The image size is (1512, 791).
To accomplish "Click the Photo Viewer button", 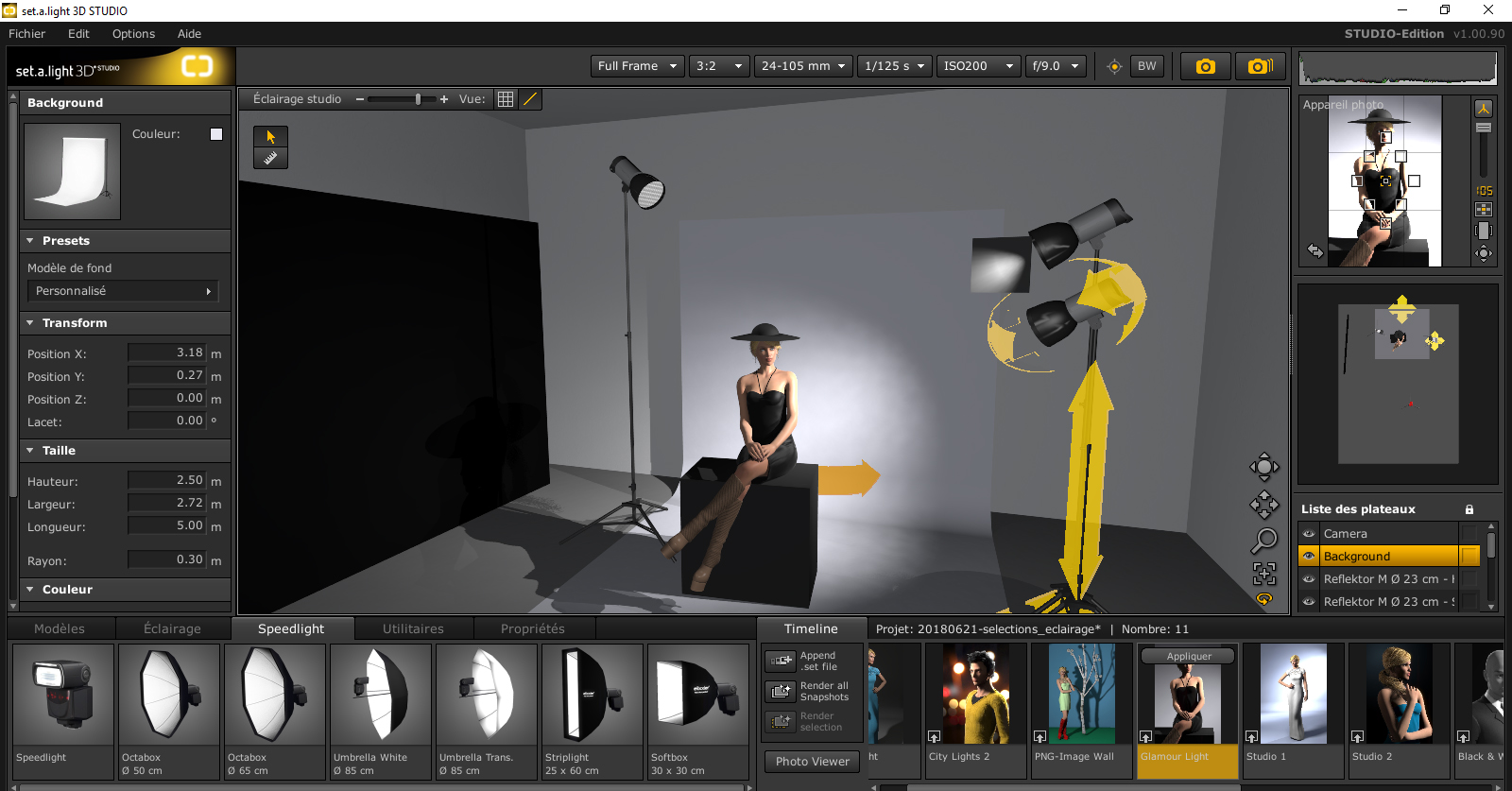I will [x=813, y=761].
